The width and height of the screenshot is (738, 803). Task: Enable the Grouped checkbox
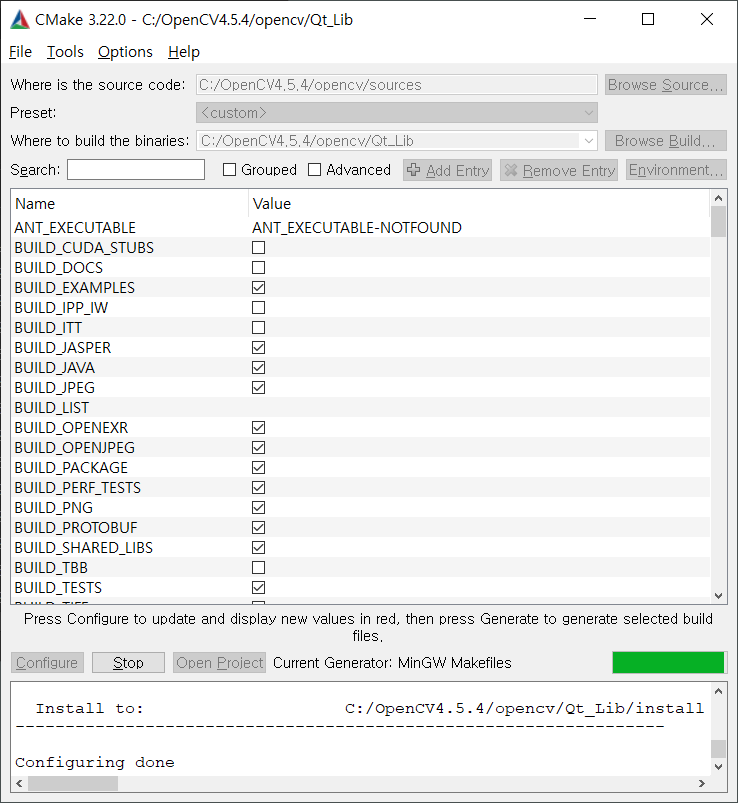[x=229, y=170]
